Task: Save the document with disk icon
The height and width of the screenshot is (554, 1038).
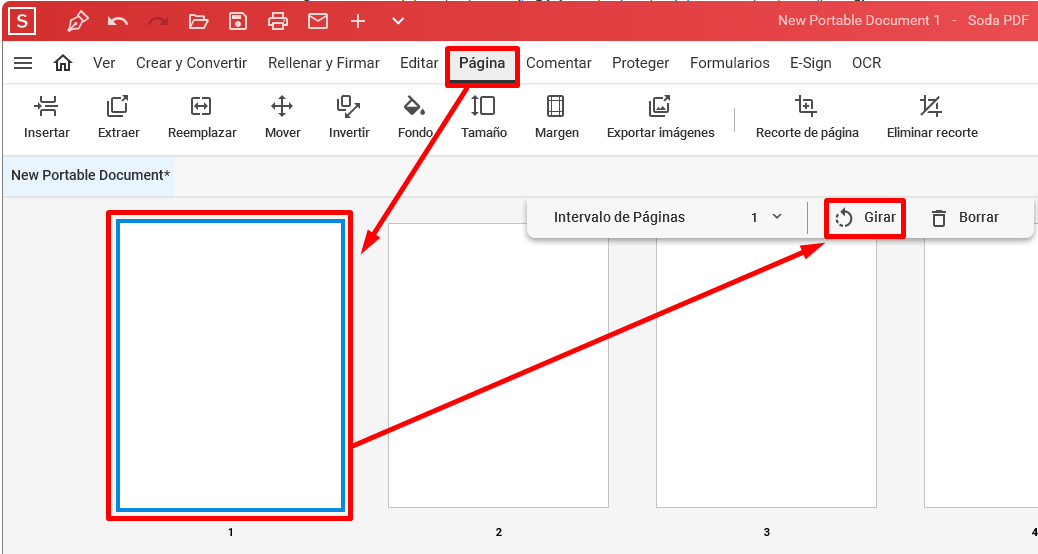Action: pyautogui.click(x=238, y=21)
